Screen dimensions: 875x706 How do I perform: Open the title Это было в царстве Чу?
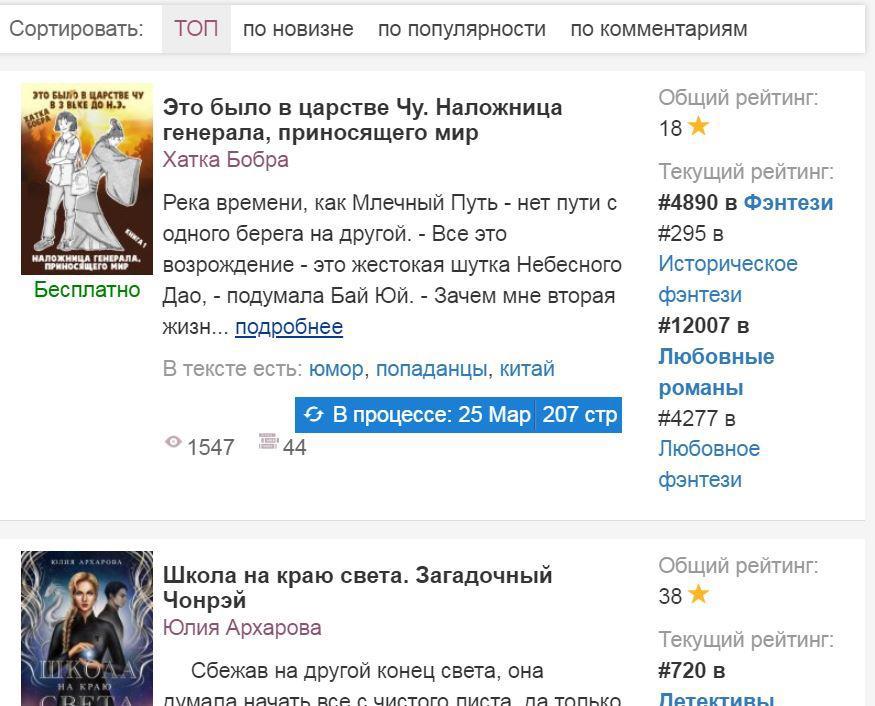click(362, 120)
